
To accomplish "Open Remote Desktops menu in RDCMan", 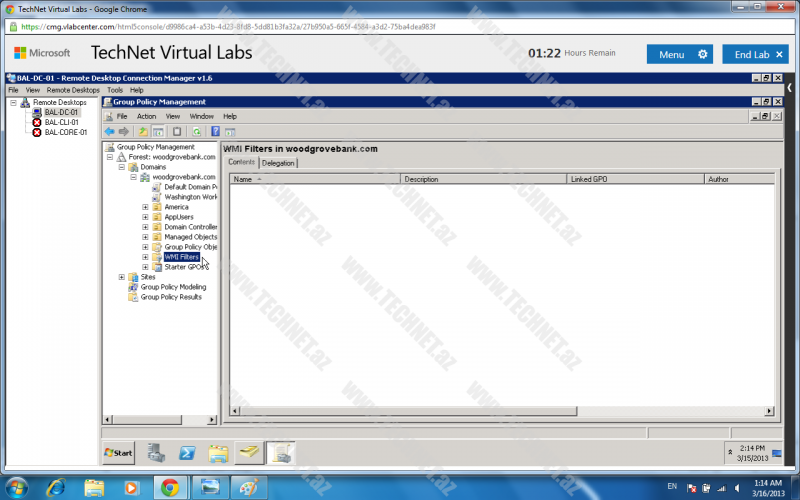I will pyautogui.click(x=73, y=90).
